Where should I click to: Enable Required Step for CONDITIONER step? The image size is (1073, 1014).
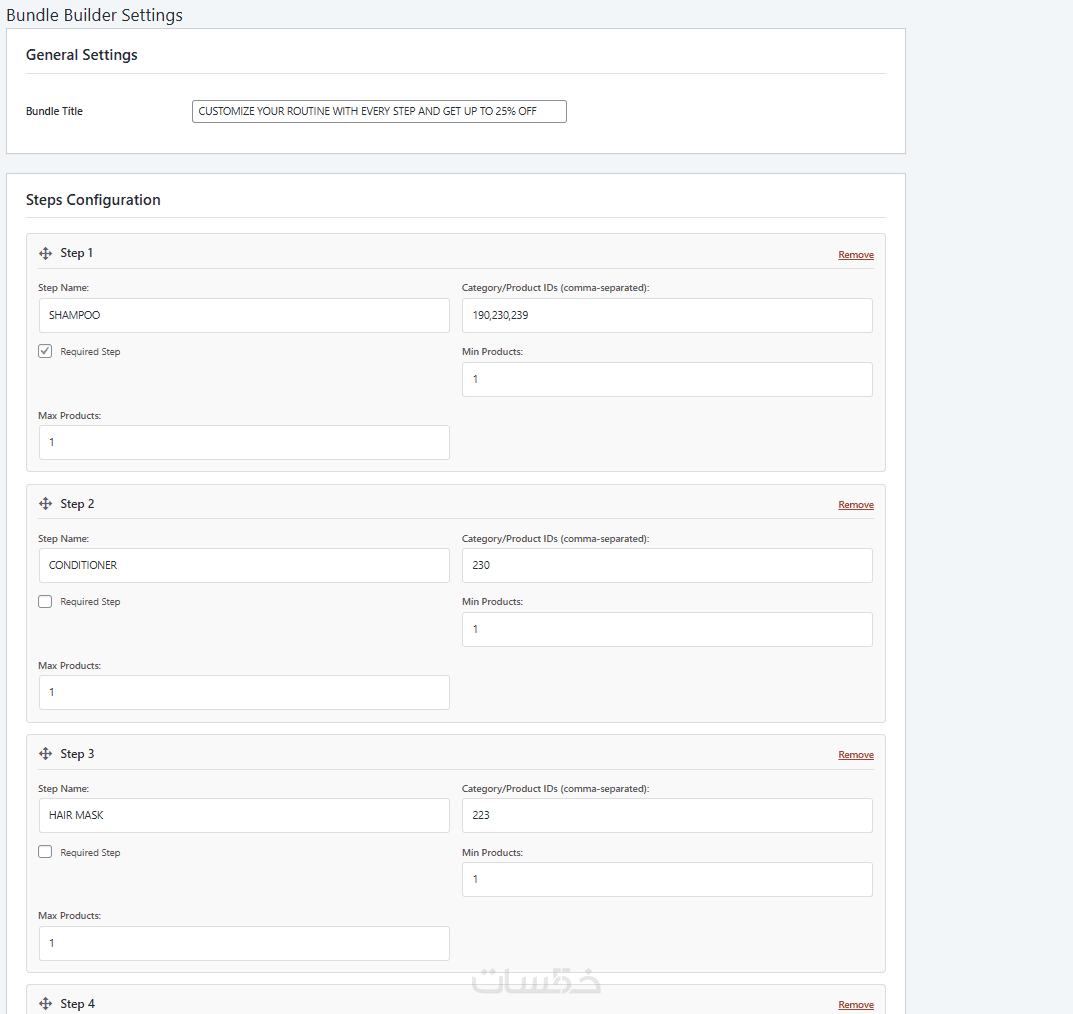(x=45, y=602)
